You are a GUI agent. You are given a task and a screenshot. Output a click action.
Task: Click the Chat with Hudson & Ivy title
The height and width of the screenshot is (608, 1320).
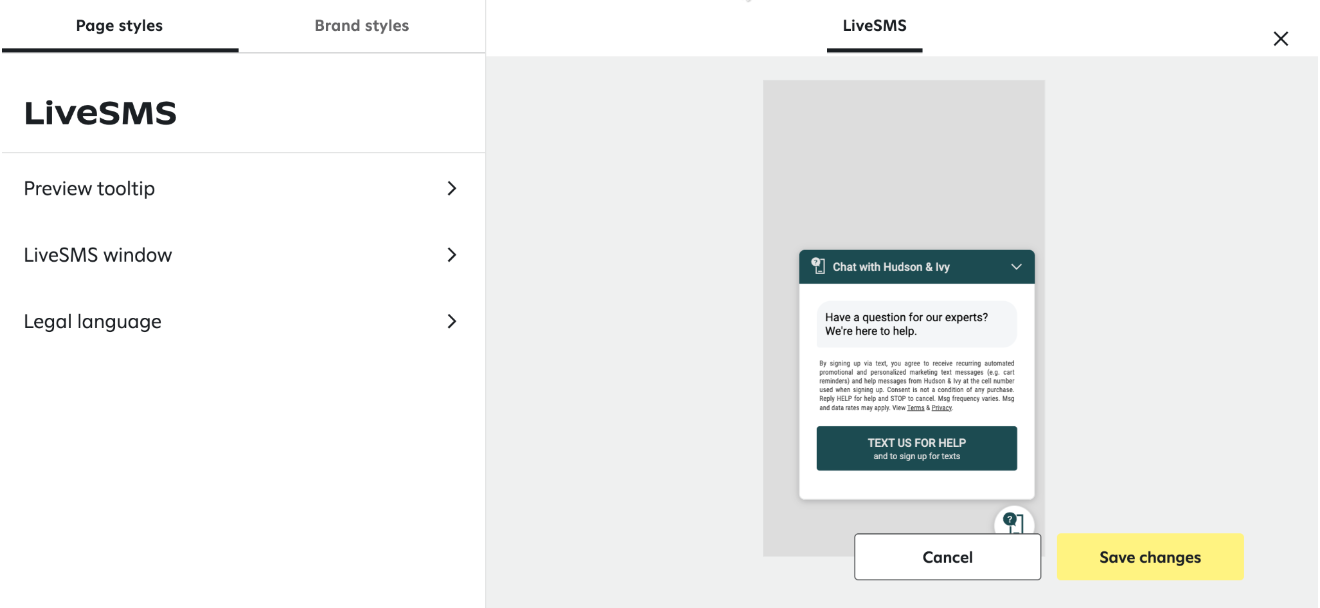pos(891,267)
